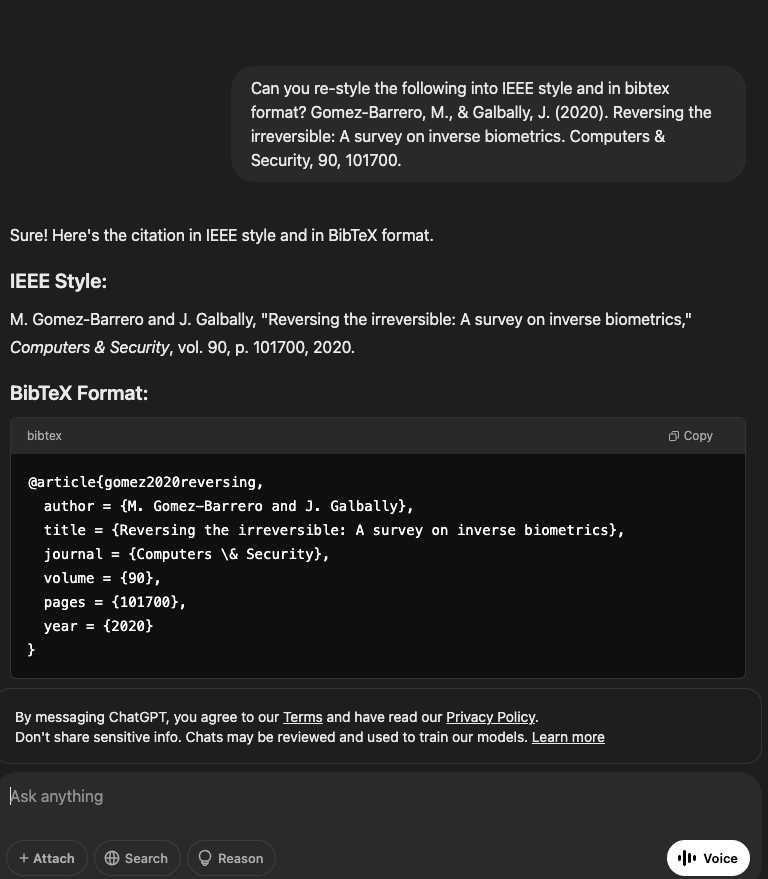The width and height of the screenshot is (768, 879).
Task: Enable the globe Search option
Action: tap(137, 858)
